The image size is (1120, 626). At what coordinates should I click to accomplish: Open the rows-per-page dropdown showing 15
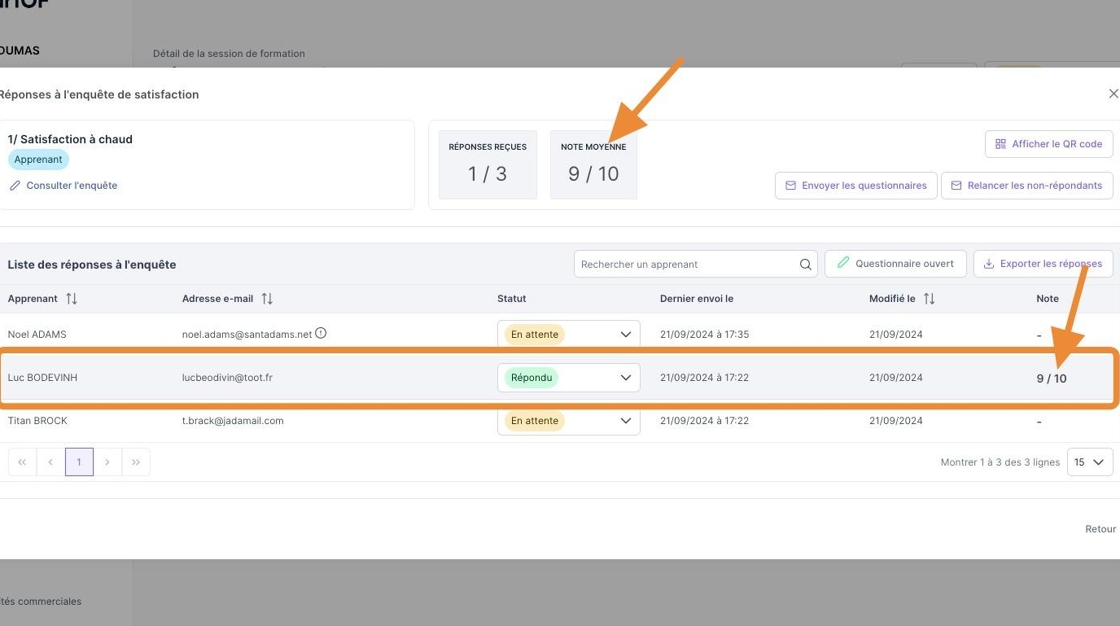(x=1090, y=462)
